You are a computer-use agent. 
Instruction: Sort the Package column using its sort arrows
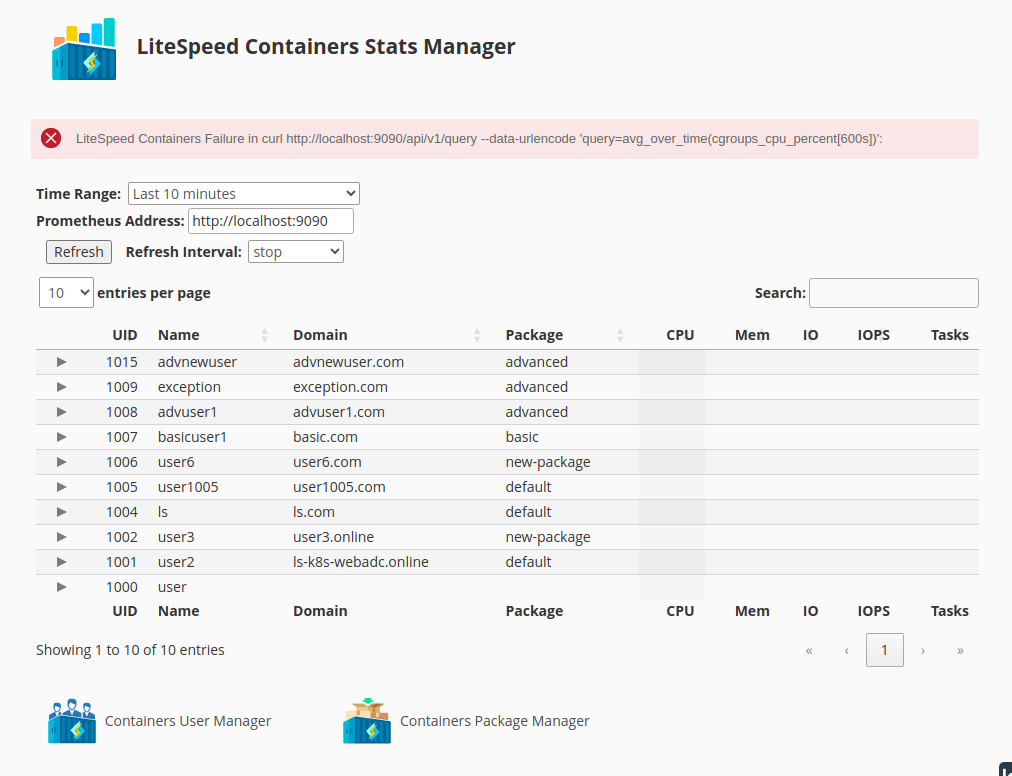621,335
